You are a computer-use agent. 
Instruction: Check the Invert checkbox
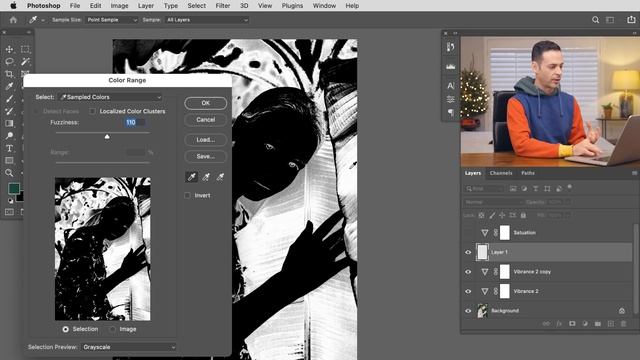[x=187, y=196]
